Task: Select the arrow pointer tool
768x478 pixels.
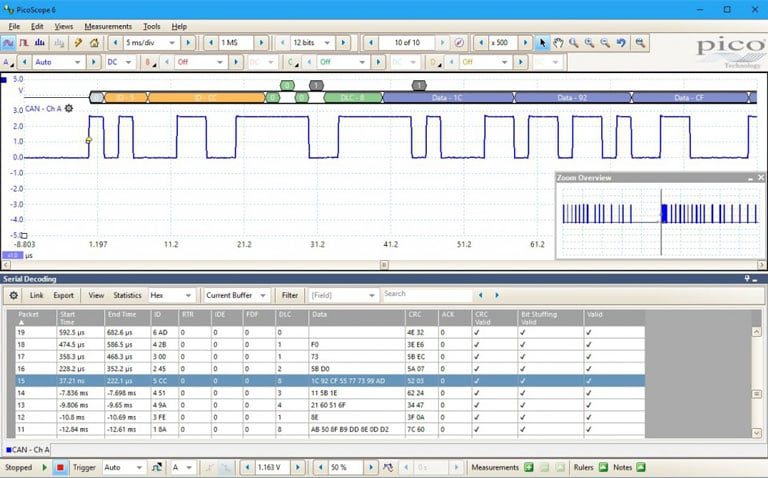Action: [x=542, y=43]
